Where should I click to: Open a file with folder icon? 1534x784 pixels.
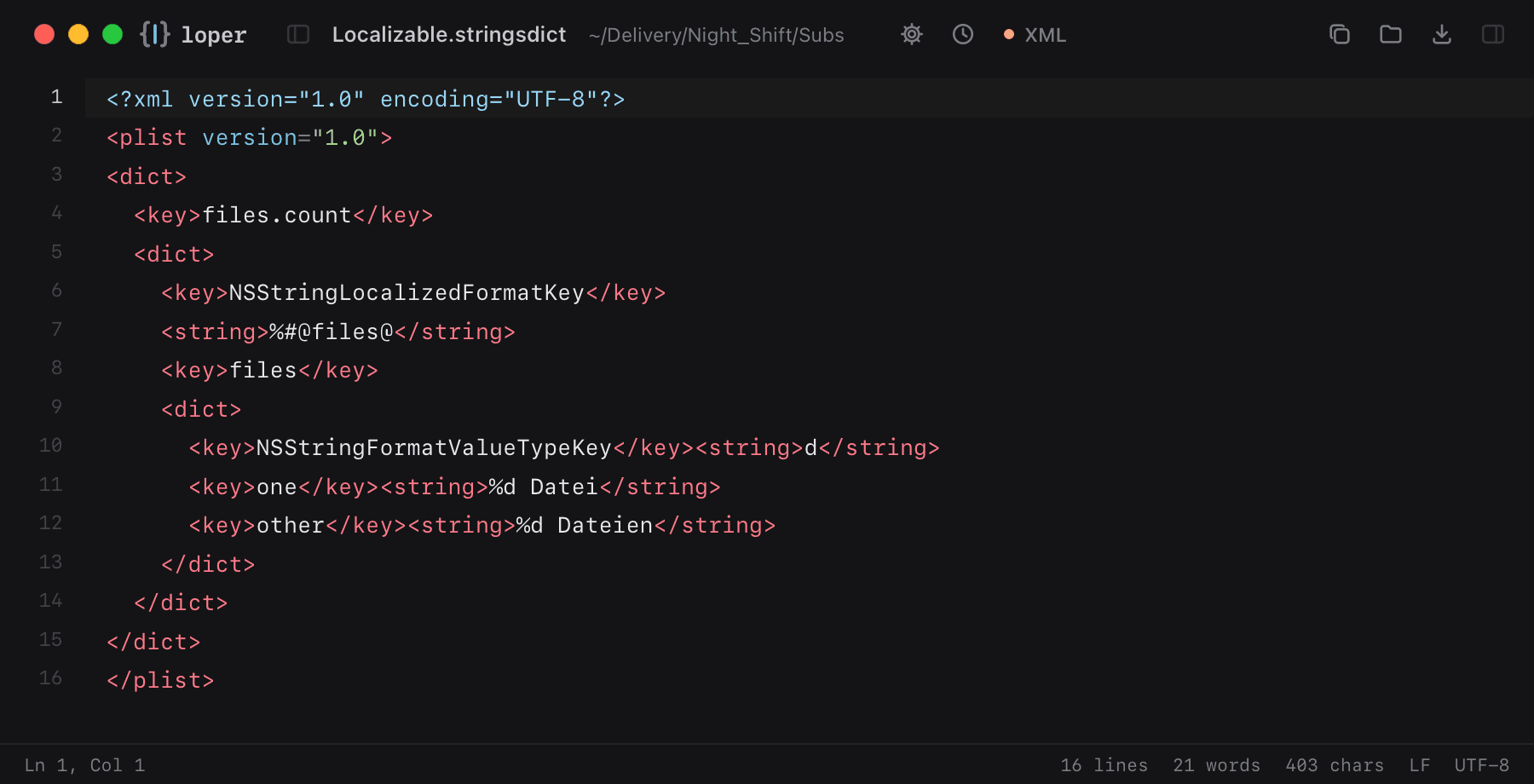click(x=1391, y=34)
